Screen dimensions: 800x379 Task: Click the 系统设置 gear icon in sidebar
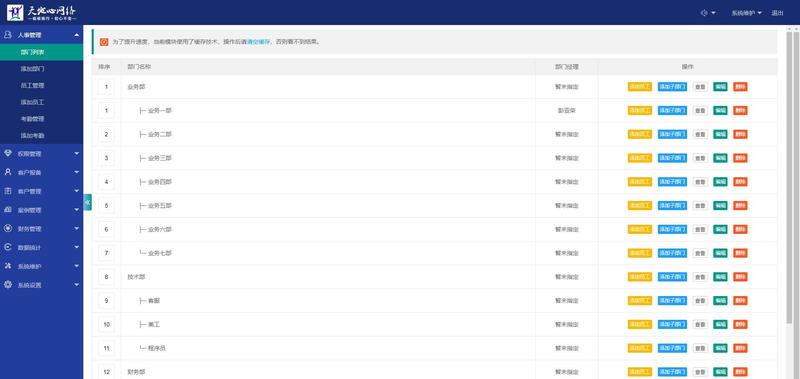pos(8,285)
